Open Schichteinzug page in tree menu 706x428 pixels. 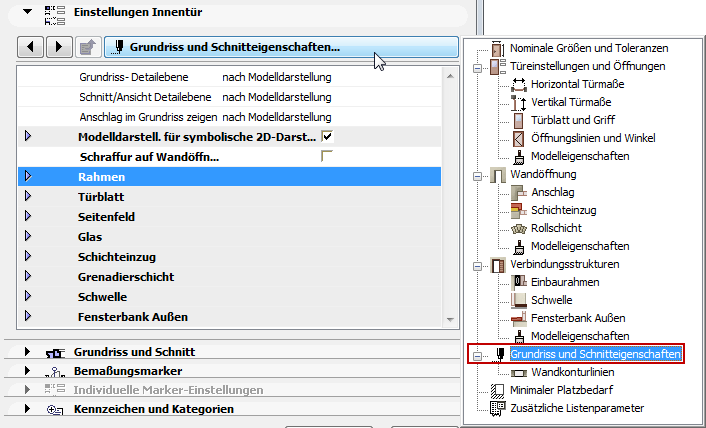pyautogui.click(x=564, y=210)
